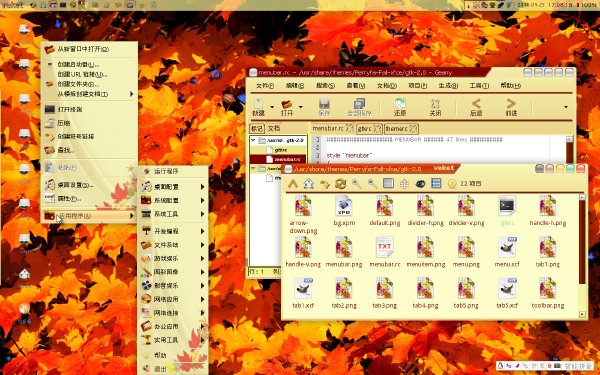Toggle the second folder expander in Geany sidebar

253,168
